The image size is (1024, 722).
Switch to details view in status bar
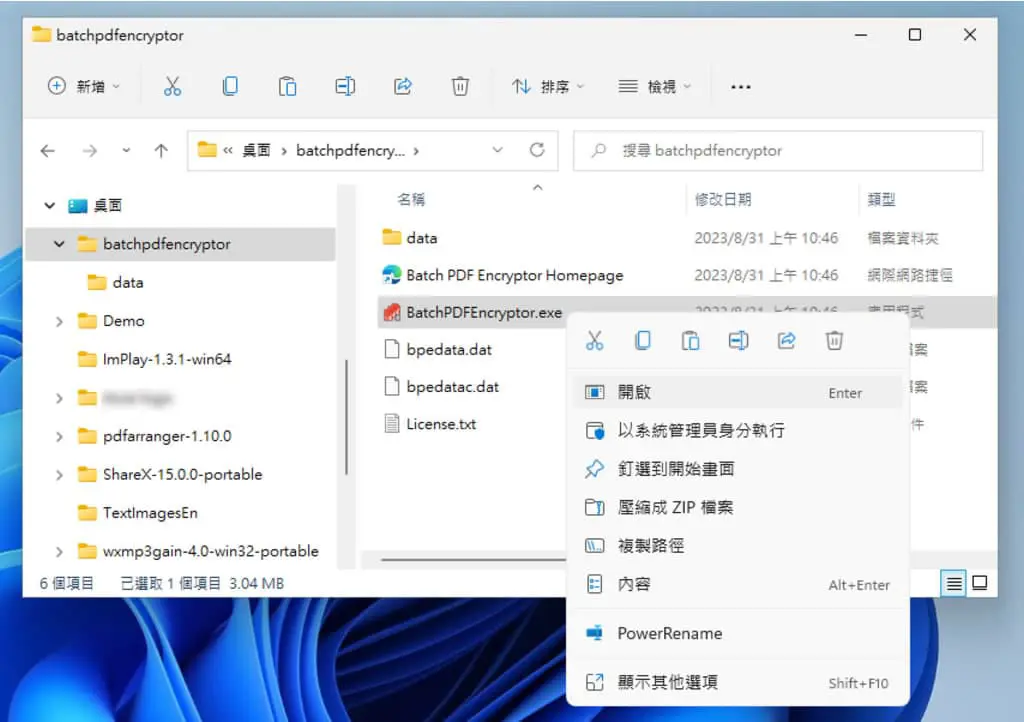(954, 583)
